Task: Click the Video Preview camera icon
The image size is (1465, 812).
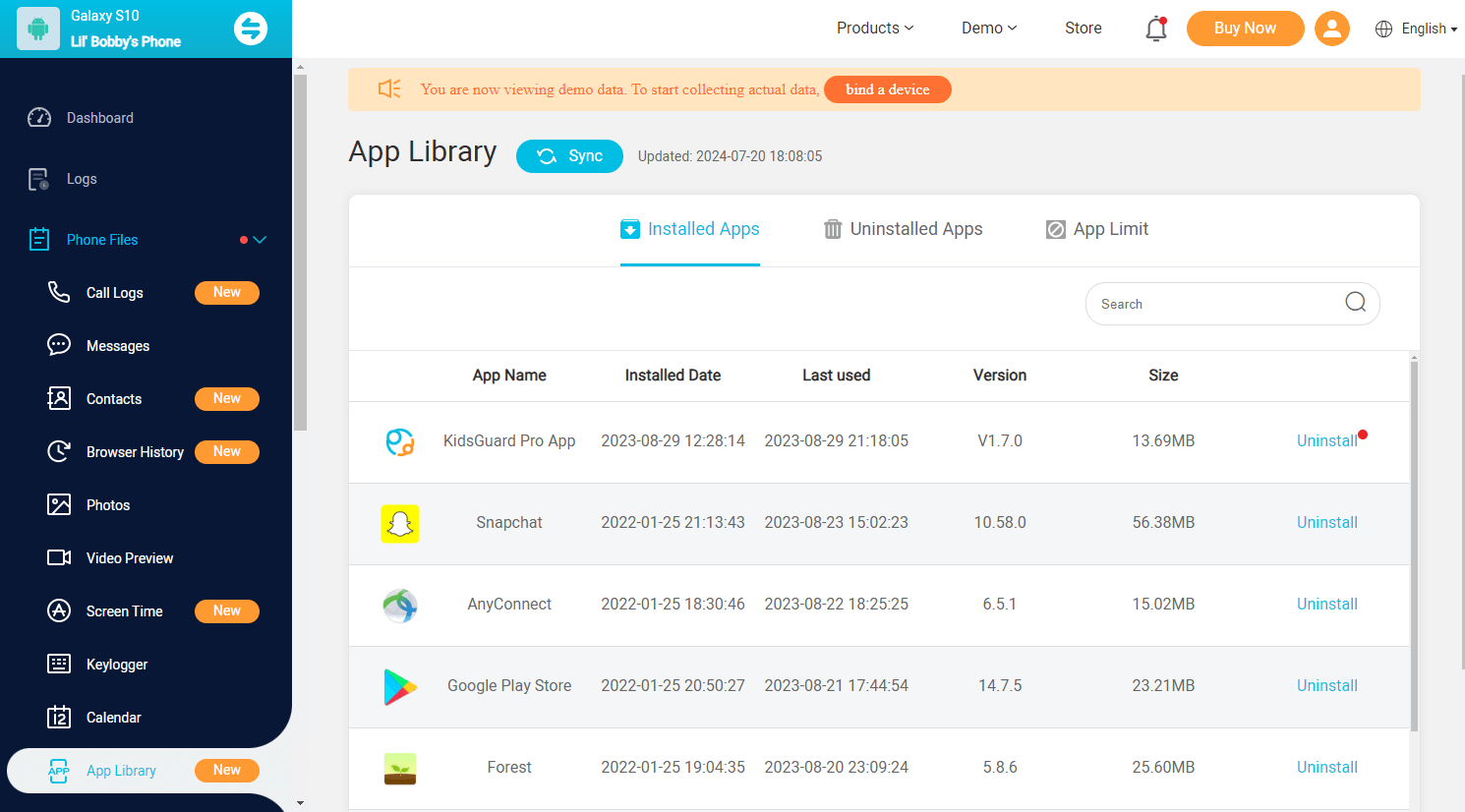Action: coord(59,557)
